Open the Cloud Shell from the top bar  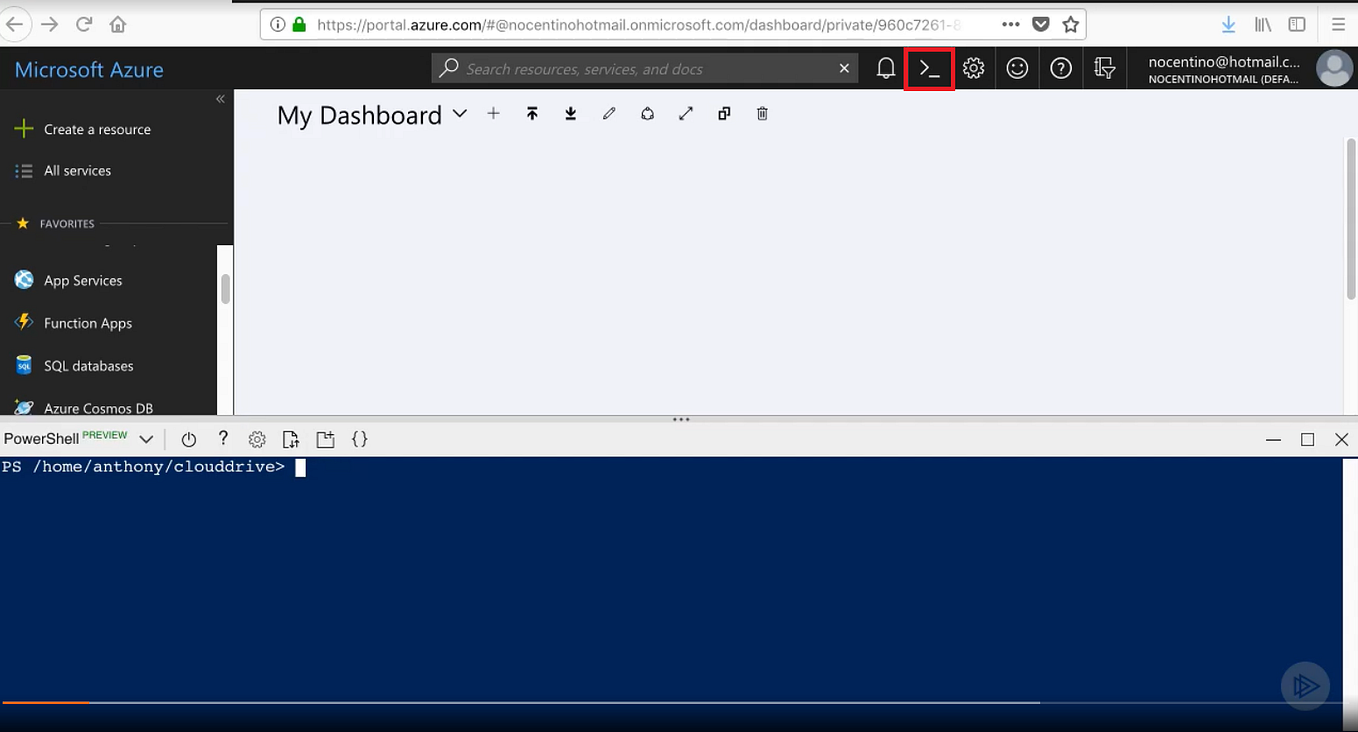coord(929,68)
